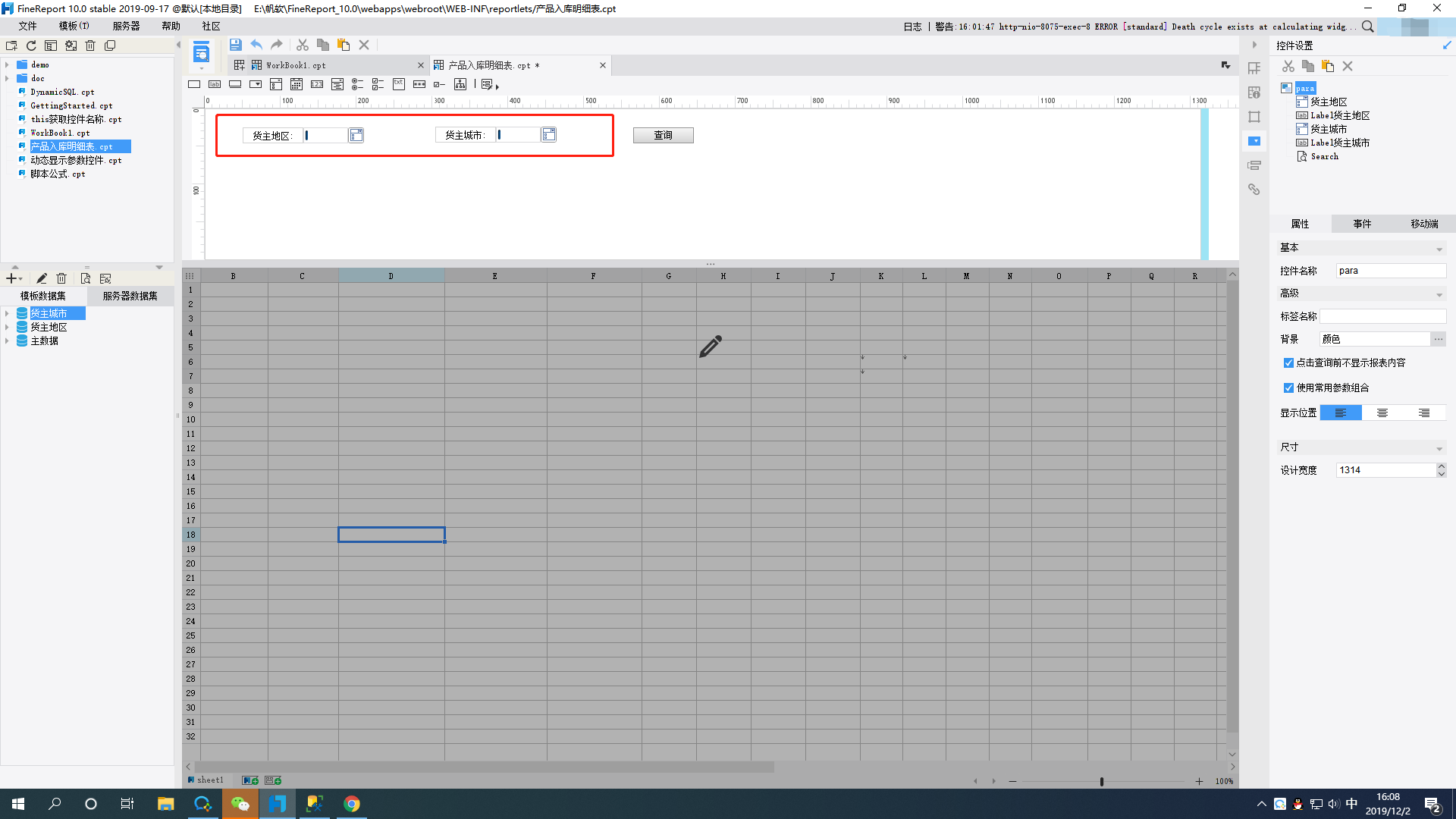Open dropdown of 货主城市 parameter widget
Image resolution: width=1456 pixels, height=819 pixels.
(x=548, y=135)
